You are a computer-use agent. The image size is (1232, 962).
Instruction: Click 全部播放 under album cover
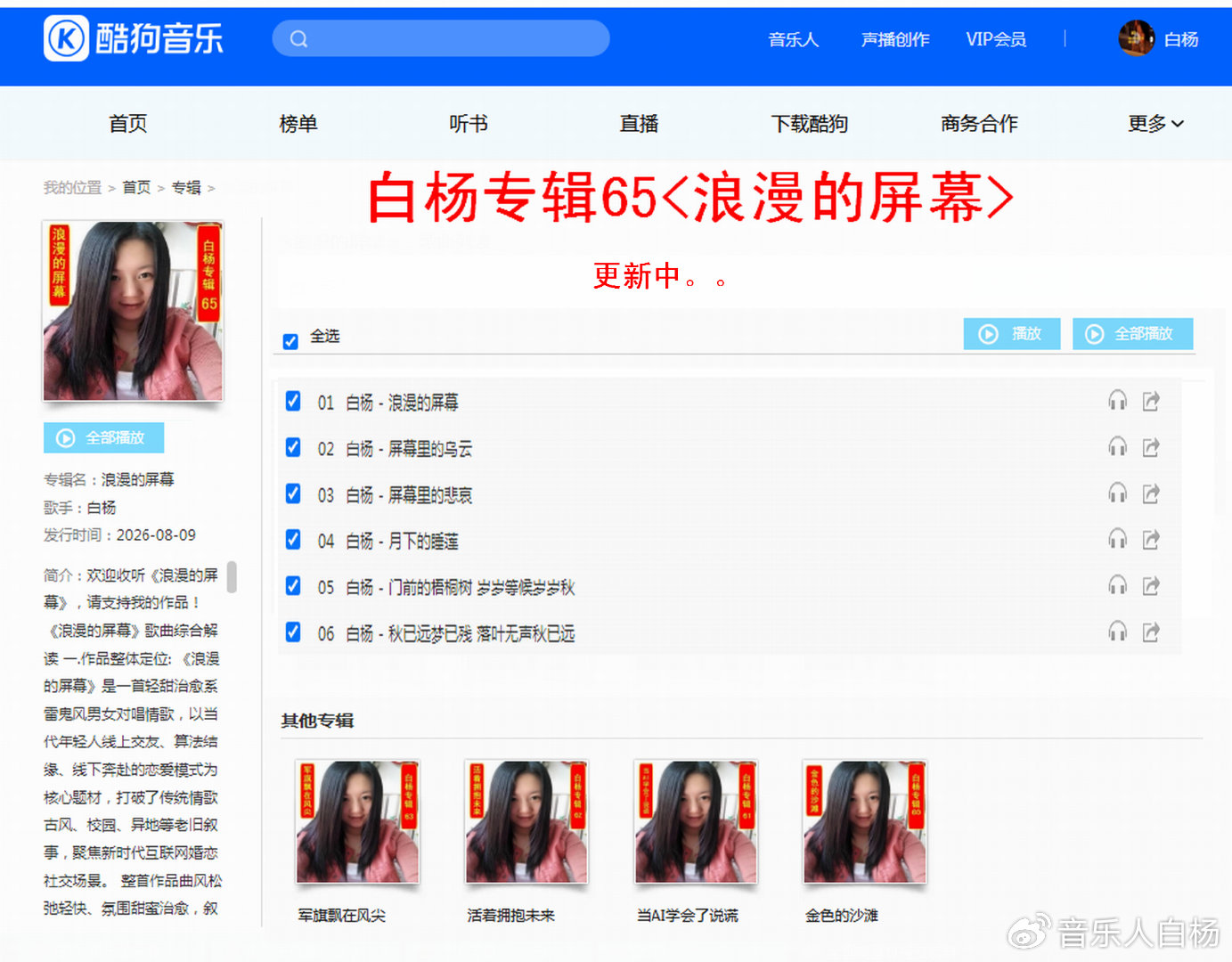(103, 437)
